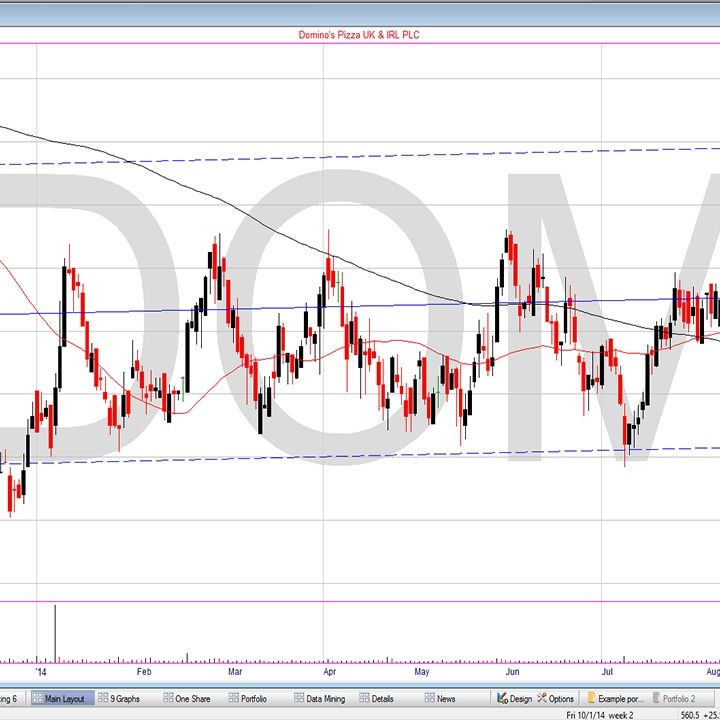Image resolution: width=720 pixels, height=720 pixels.
Task: Click the tall volume bar in January
Action: point(54,632)
